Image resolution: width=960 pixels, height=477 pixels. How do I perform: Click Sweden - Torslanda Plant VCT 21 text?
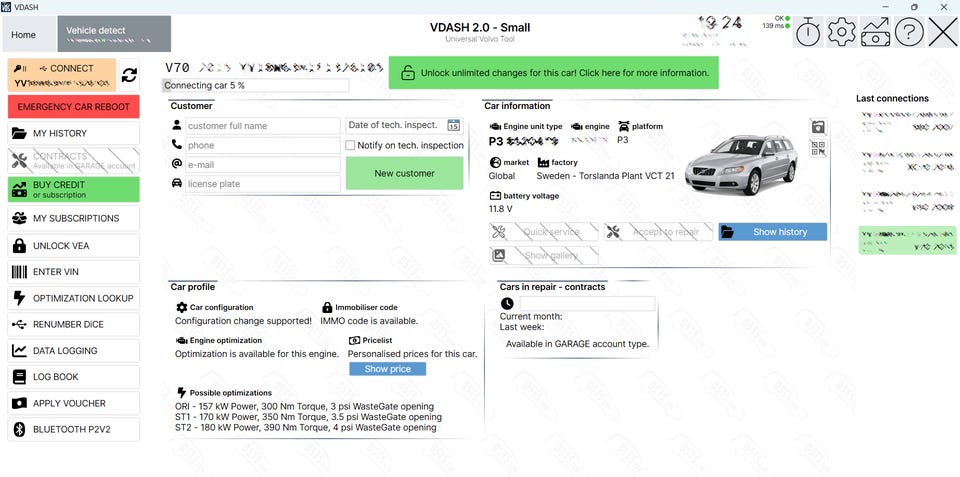pos(606,176)
